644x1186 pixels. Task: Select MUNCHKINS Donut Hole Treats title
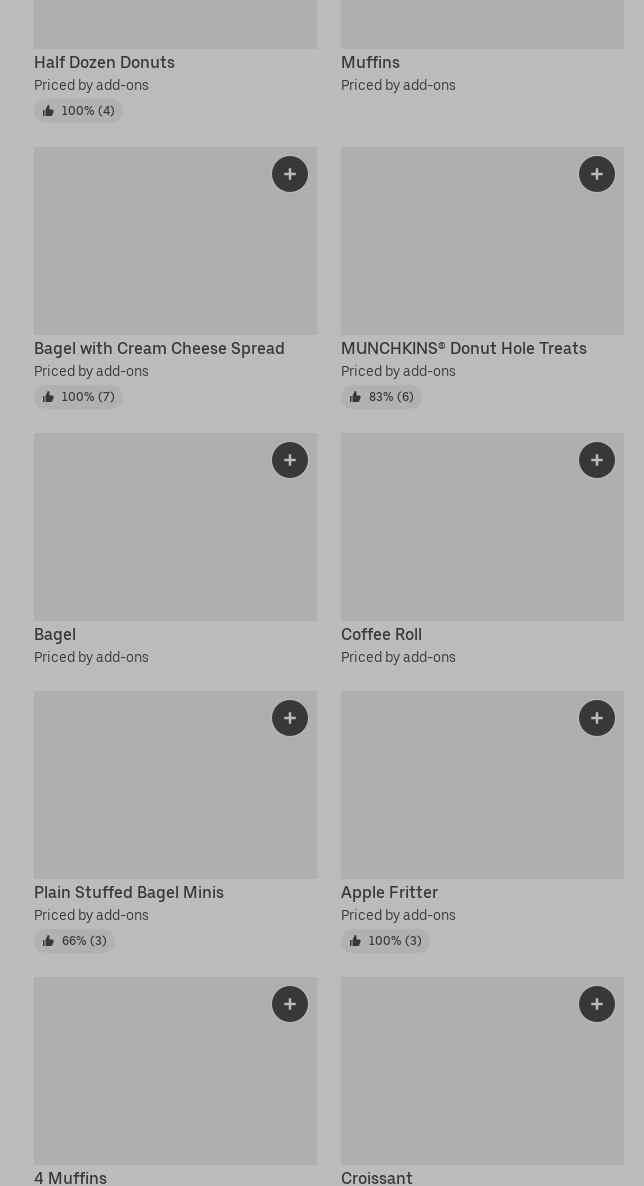463,348
